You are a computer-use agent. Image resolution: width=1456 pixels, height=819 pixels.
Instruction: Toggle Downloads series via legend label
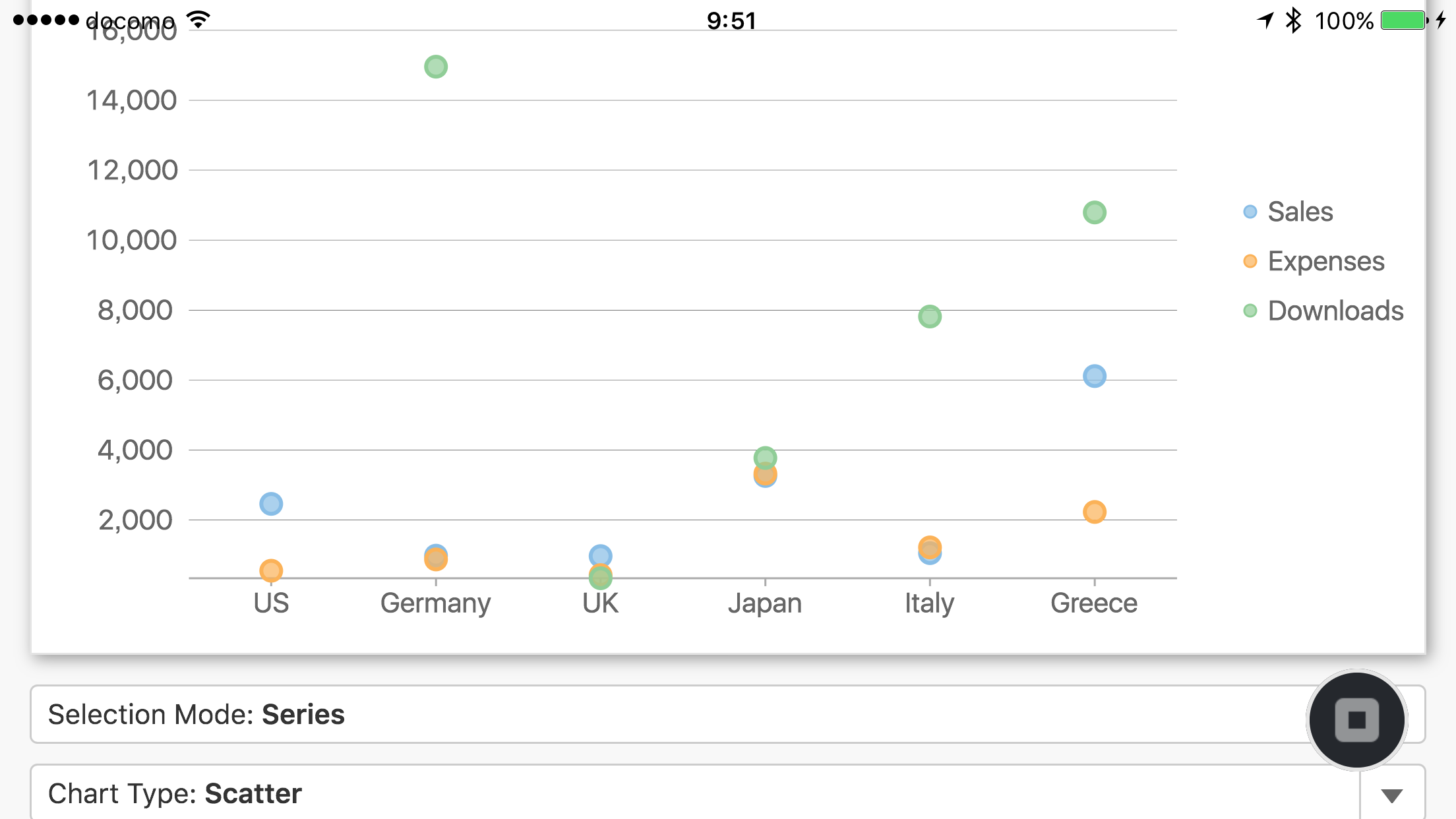point(1335,311)
